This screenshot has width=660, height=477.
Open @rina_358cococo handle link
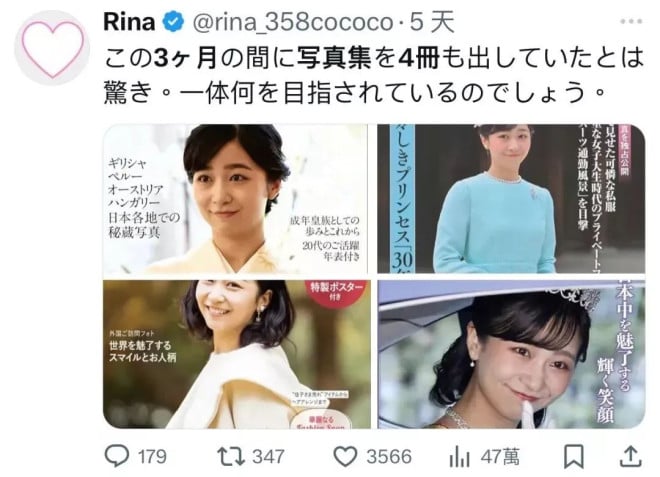[x=293, y=22]
